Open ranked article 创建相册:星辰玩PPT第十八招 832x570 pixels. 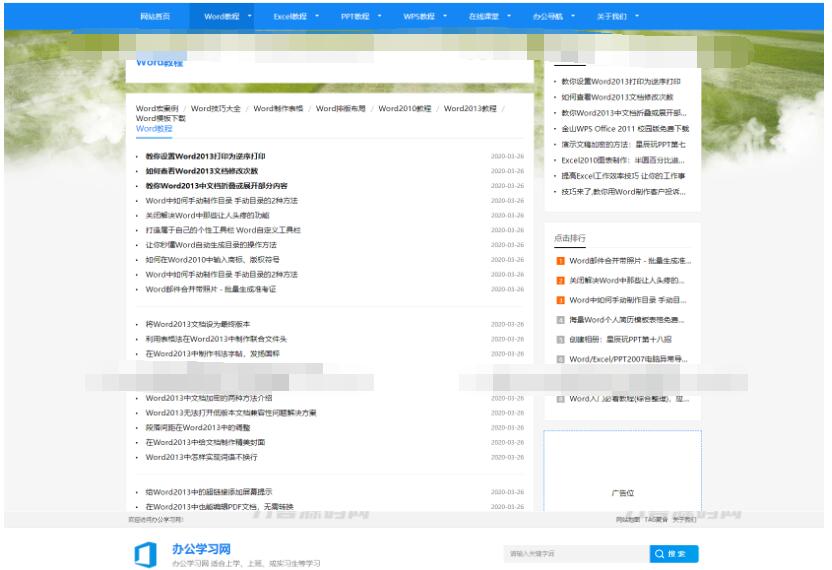620,340
